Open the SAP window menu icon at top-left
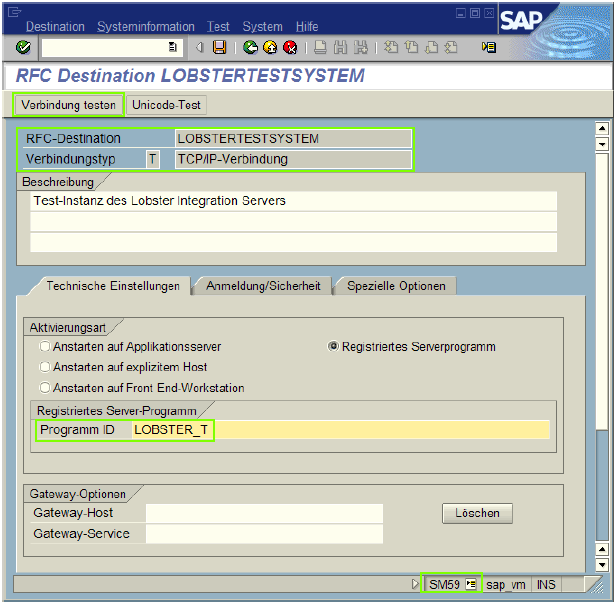 [14, 13]
